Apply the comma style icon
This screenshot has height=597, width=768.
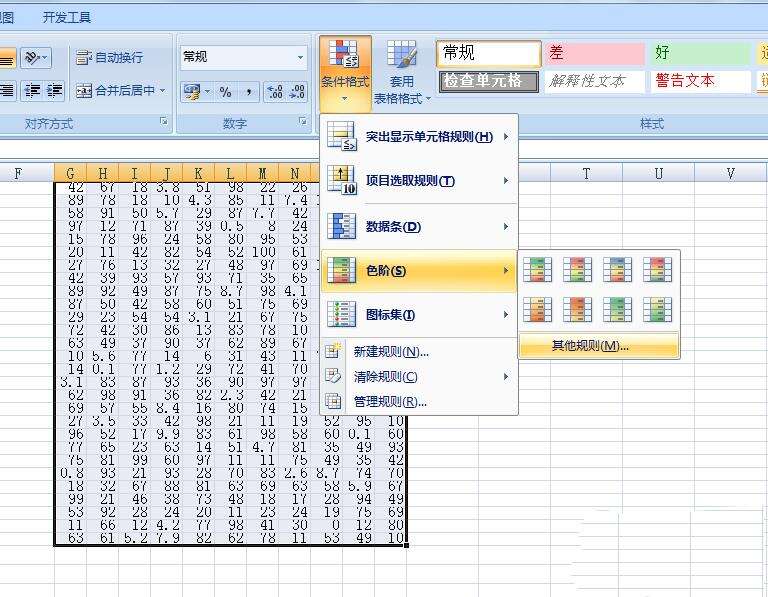[249, 92]
